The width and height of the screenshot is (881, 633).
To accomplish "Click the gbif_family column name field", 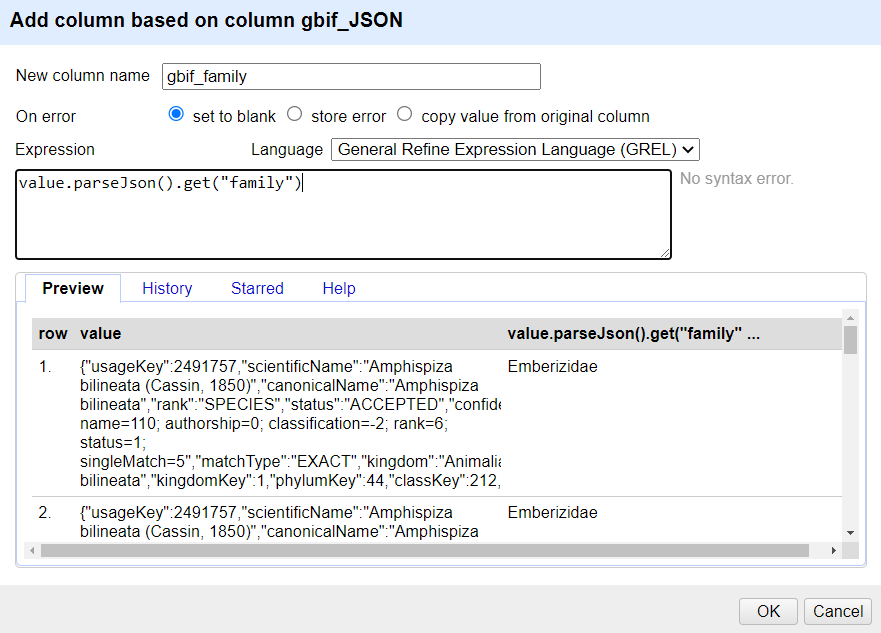I will click(x=351, y=76).
